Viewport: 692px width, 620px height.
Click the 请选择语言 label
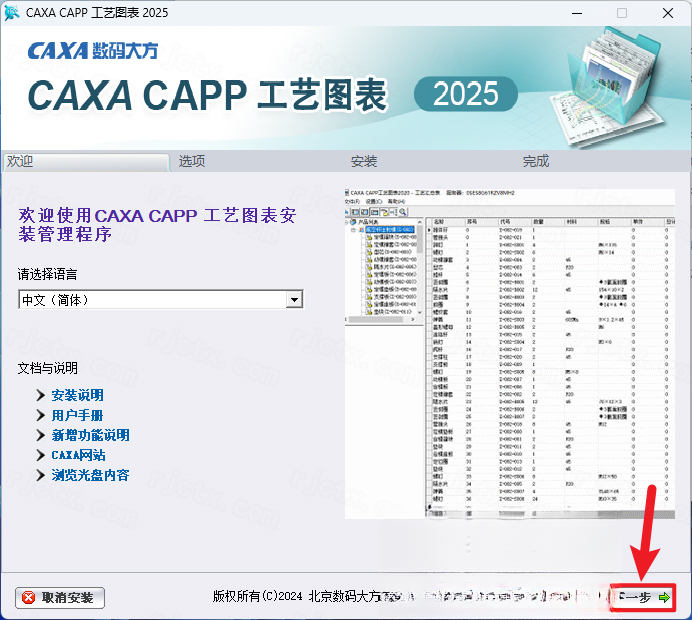[48, 274]
